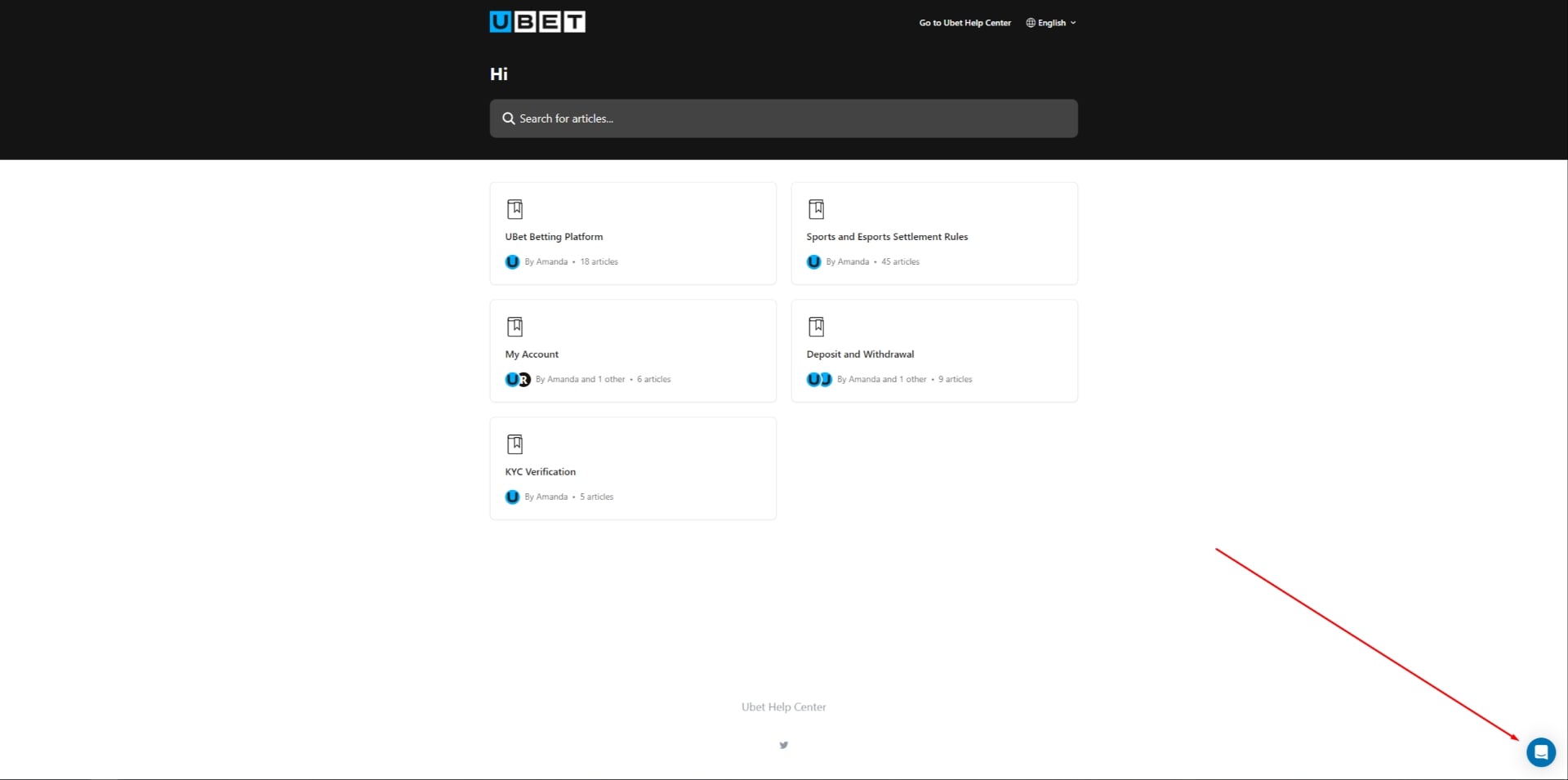Click the author avatars under My Account
Screen dimensions: 1568x780
(518, 380)
